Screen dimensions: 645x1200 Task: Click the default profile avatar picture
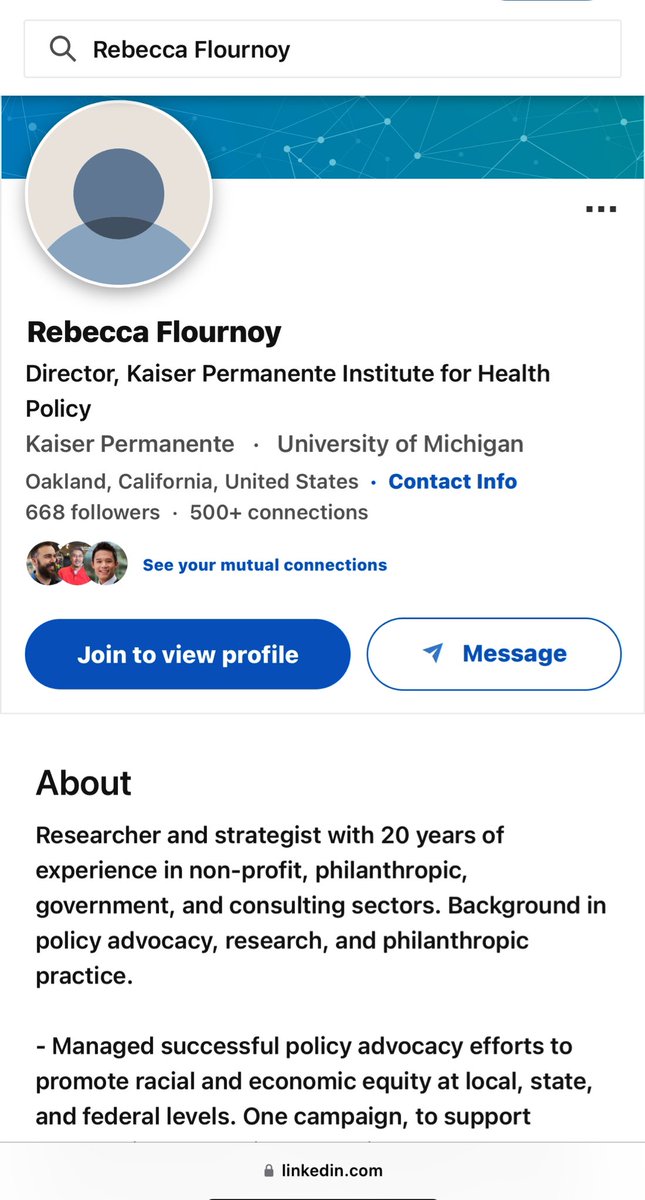click(x=118, y=193)
